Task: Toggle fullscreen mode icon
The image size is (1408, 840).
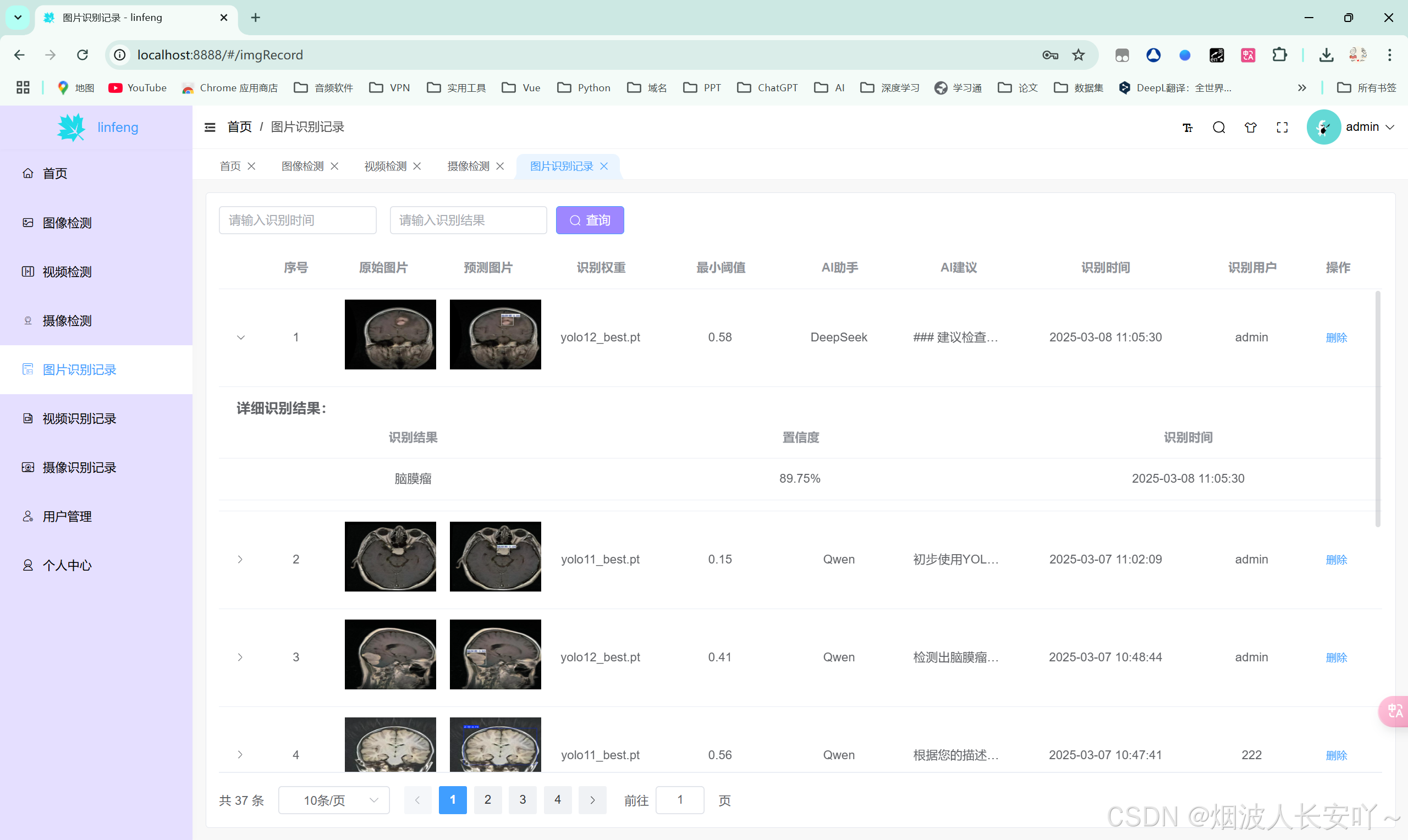Action: tap(1281, 128)
